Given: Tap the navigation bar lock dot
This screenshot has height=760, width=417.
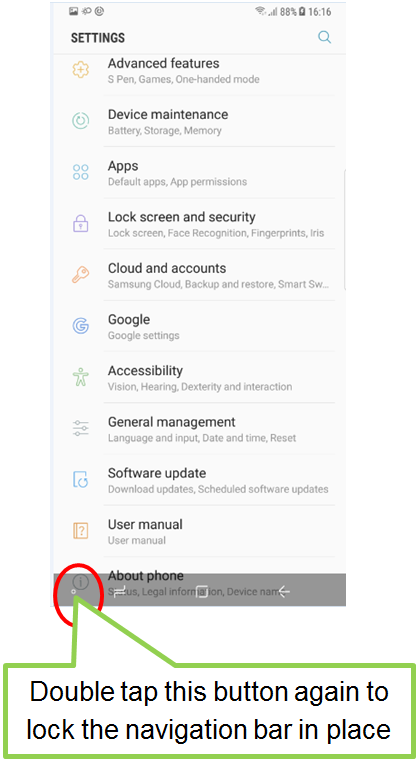Looking at the screenshot, I should 73,591.
